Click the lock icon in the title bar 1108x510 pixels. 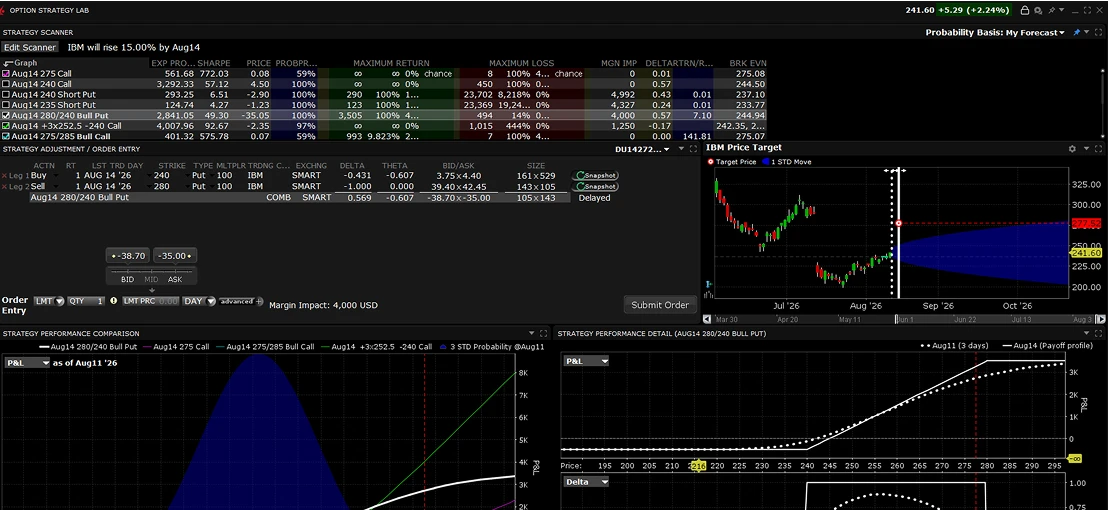tap(1025, 11)
